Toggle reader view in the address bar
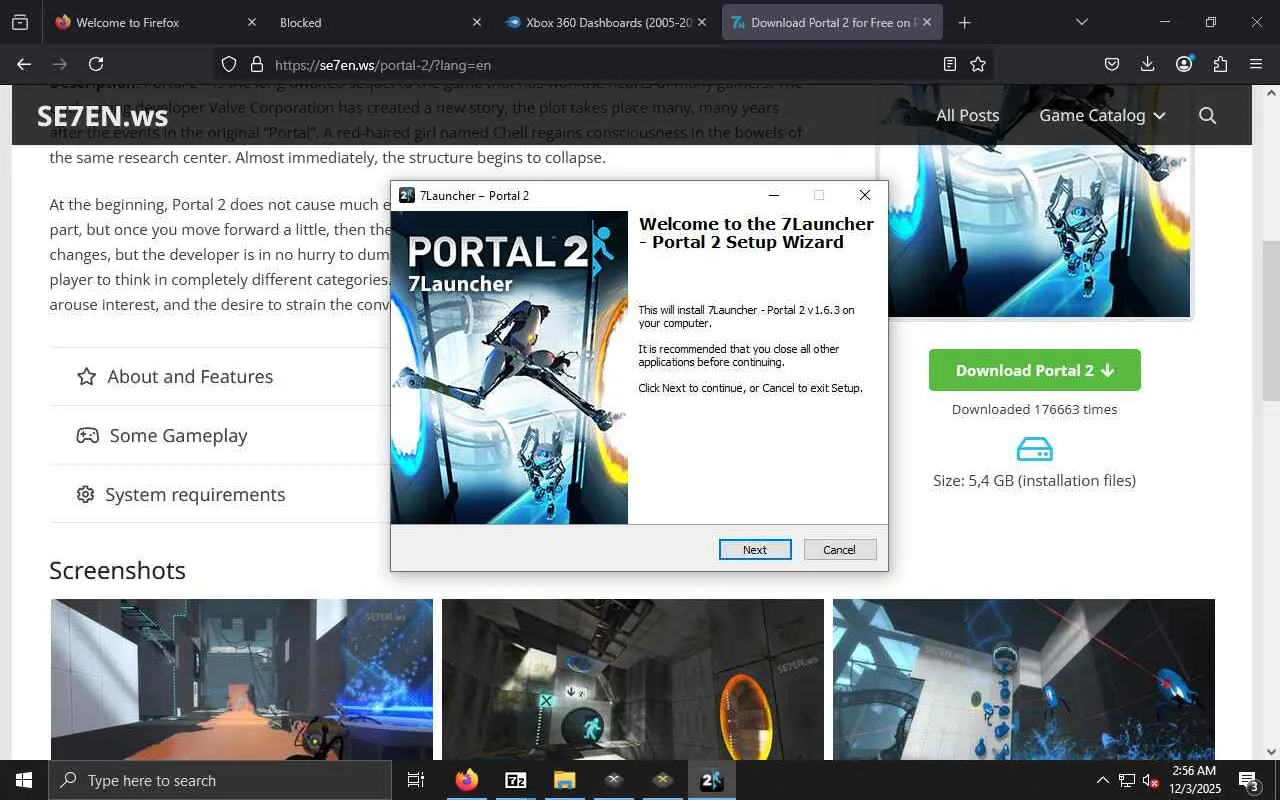 click(950, 64)
